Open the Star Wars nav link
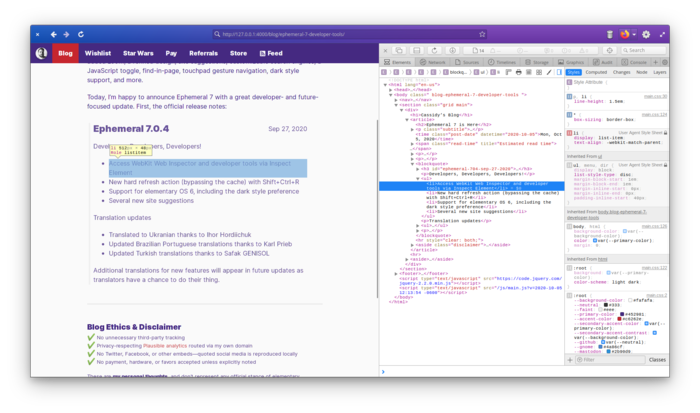Image resolution: width=700 pixels, height=413 pixels. [138, 53]
